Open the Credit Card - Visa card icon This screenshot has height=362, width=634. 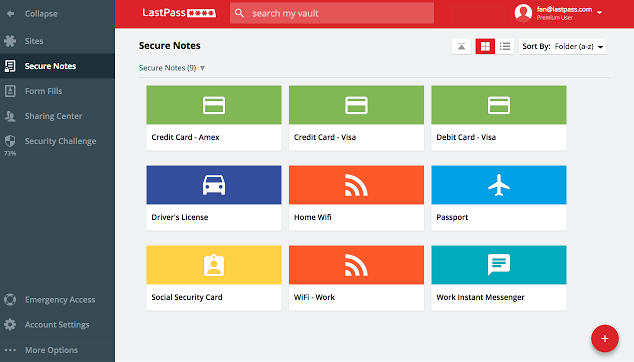(x=356, y=105)
